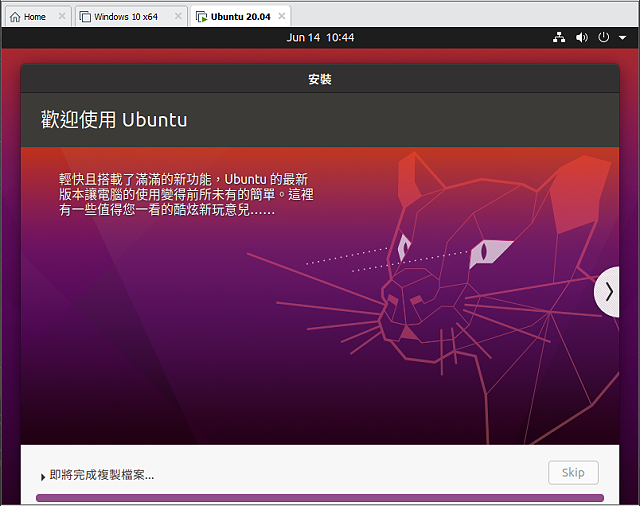Viewport: 640px width, 506px height.
Task: Close the Home tab
Action: (x=62, y=17)
